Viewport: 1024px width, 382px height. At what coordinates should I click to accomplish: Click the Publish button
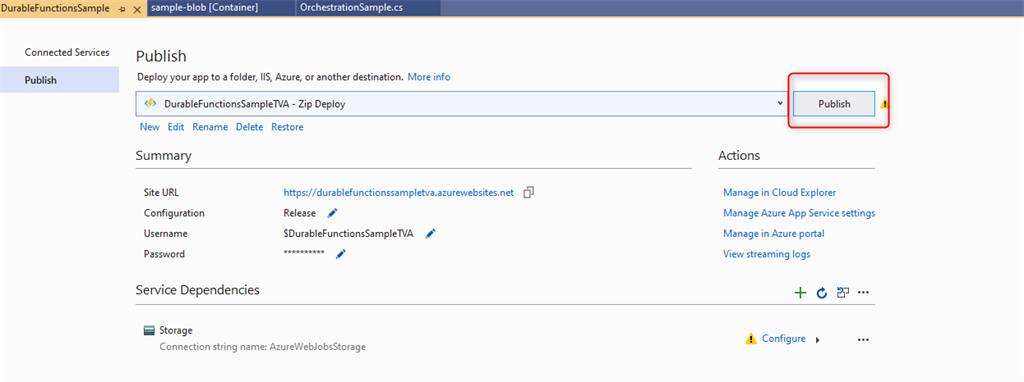point(834,103)
